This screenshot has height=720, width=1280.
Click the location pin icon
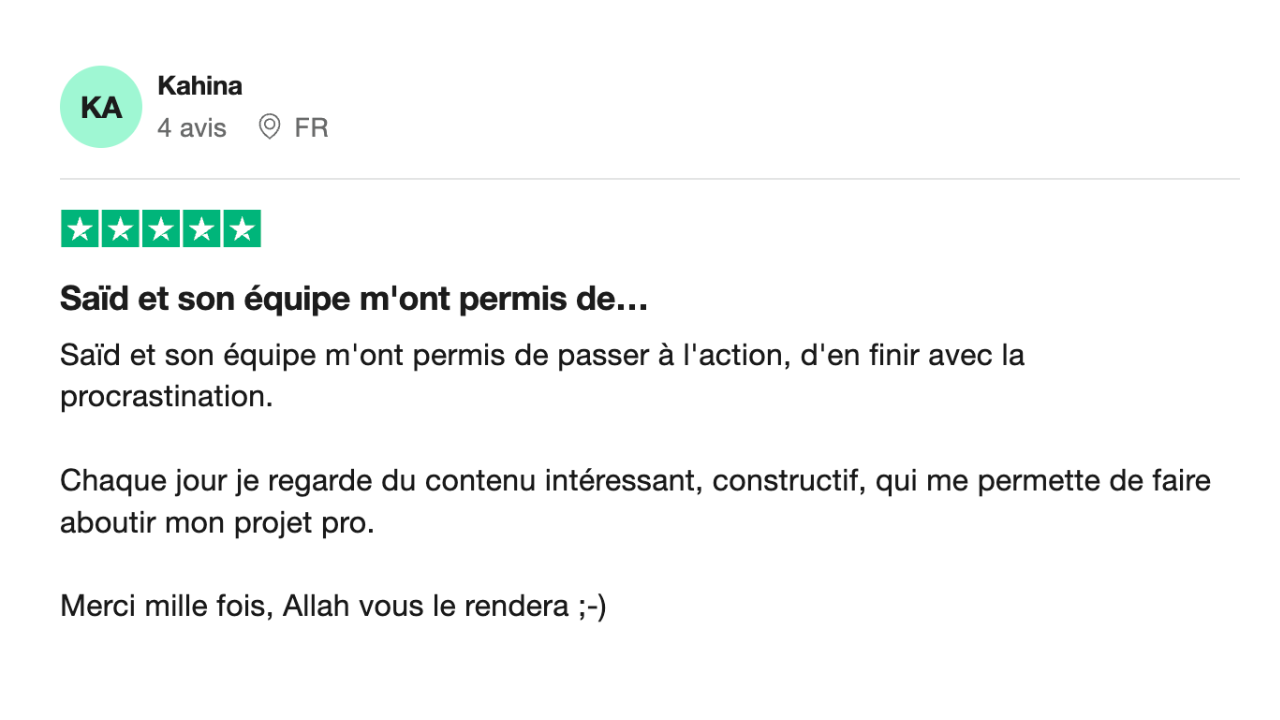pyautogui.click(x=269, y=127)
